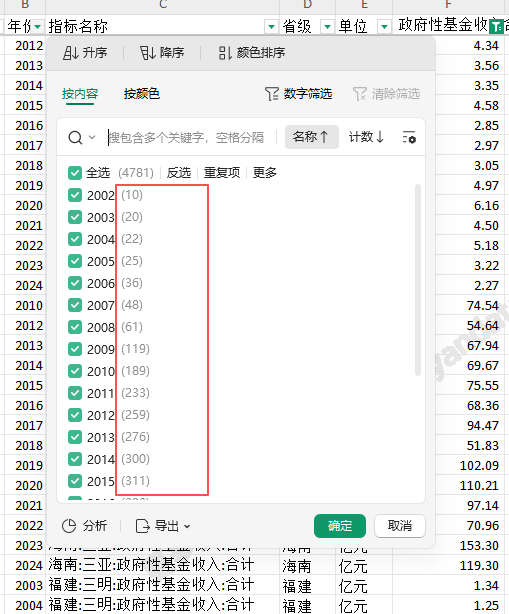The height and width of the screenshot is (614, 509).
Task: Open the search mode dropdown chevron
Action: 92,137
